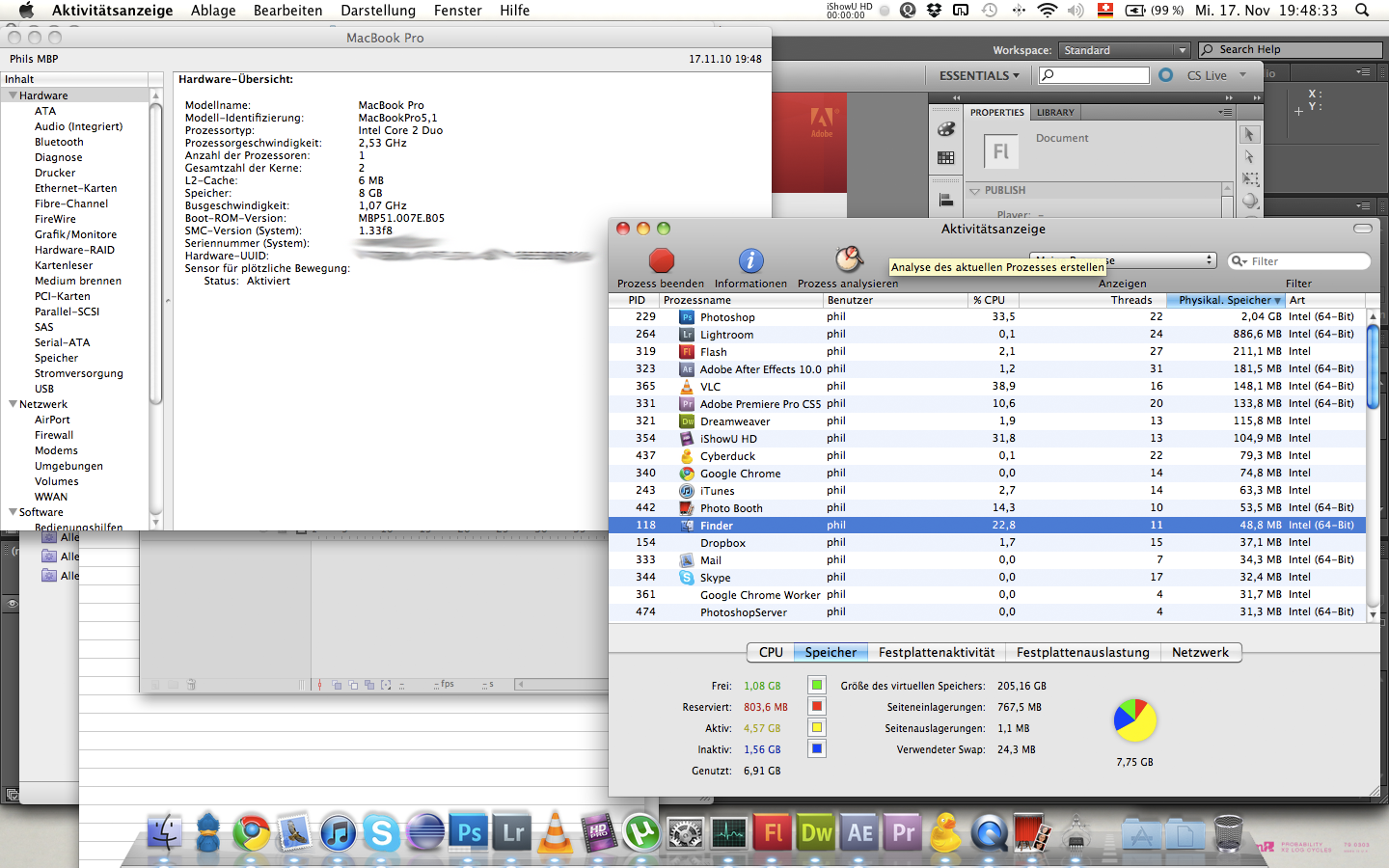Select Flash's Free Transform tool
Viewport: 1389px width, 868px height.
pos(1250,179)
